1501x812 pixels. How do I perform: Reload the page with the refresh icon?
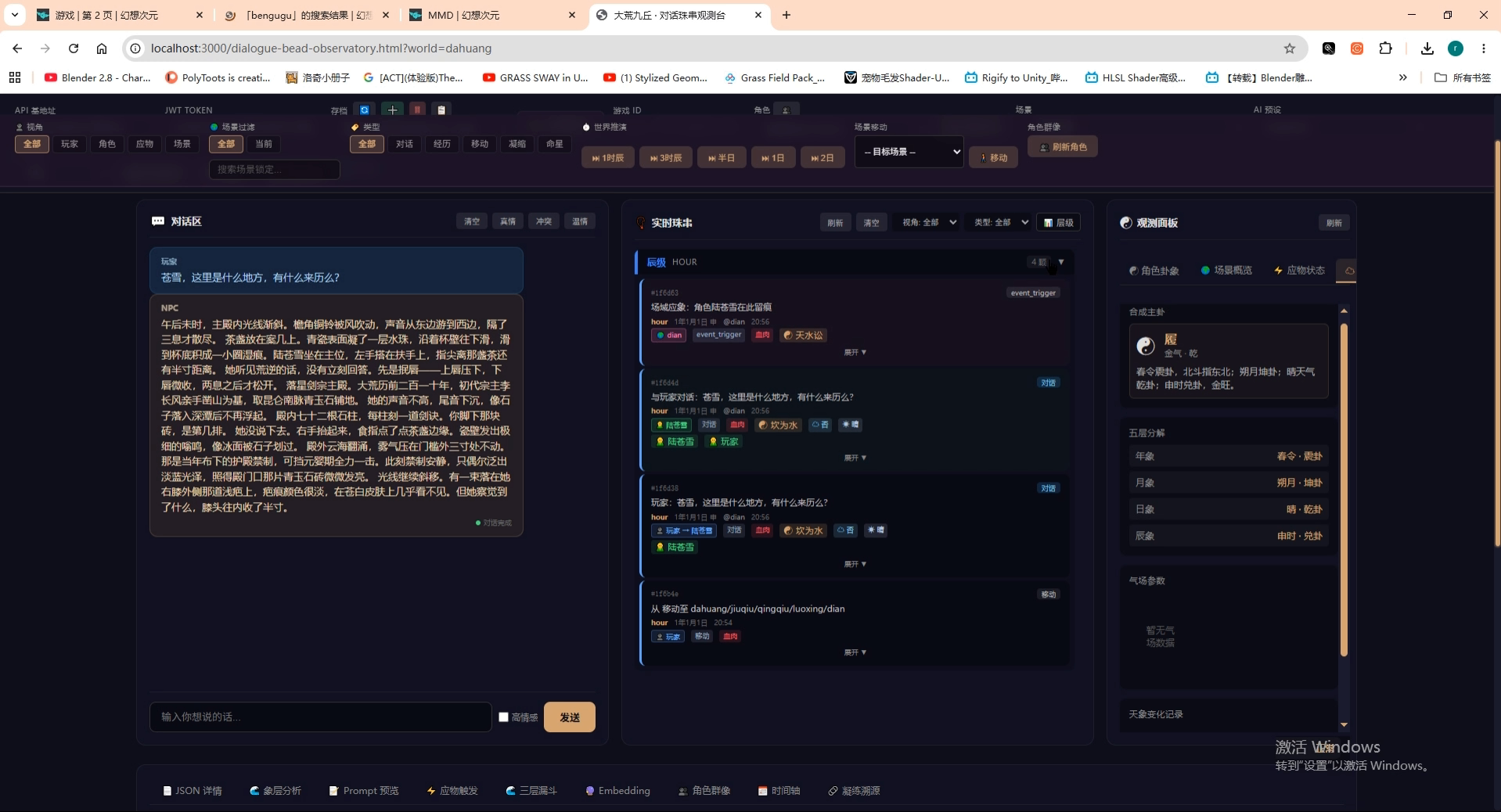(74, 49)
